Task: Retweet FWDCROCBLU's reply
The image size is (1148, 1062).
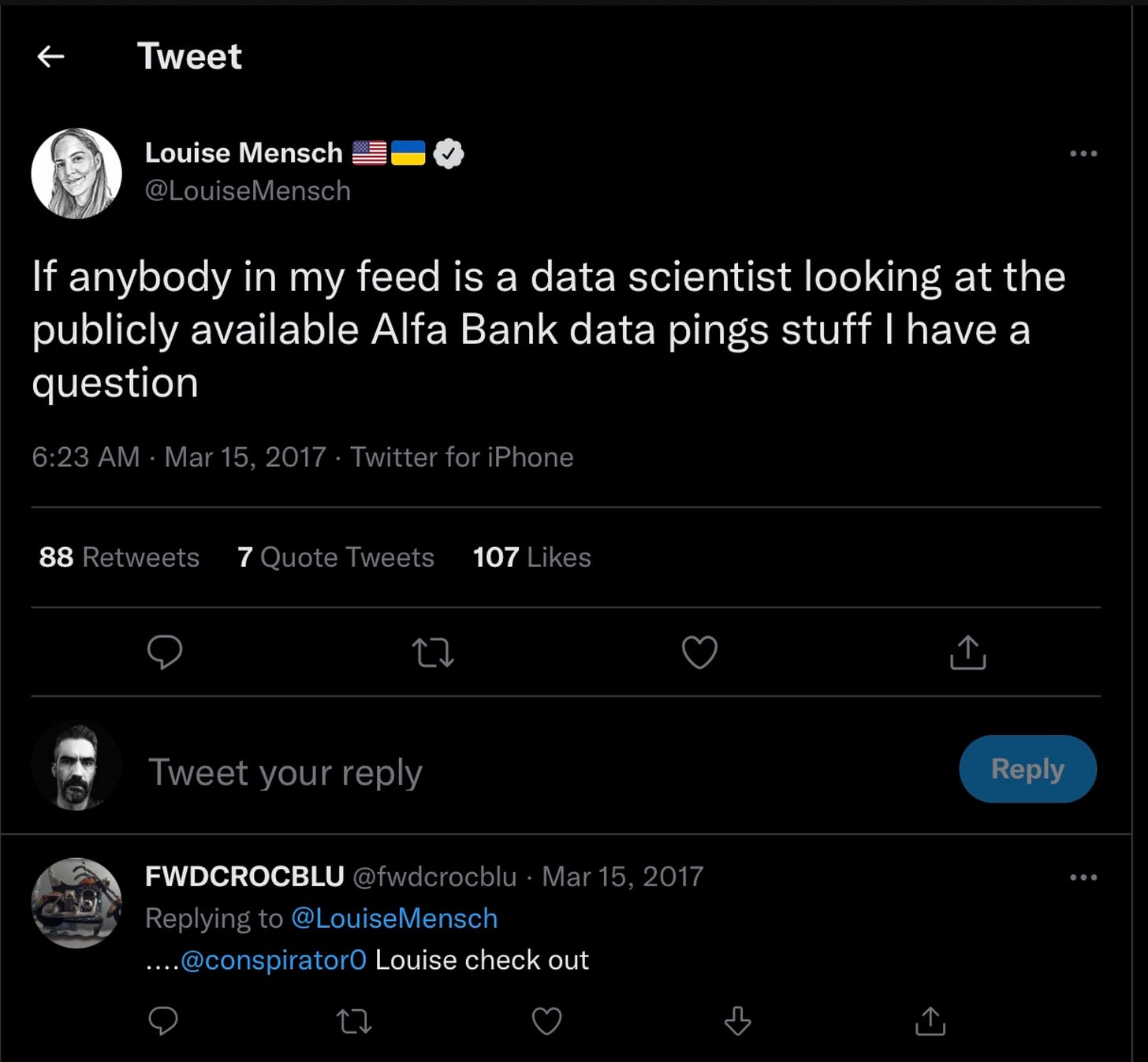Action: (354, 1022)
